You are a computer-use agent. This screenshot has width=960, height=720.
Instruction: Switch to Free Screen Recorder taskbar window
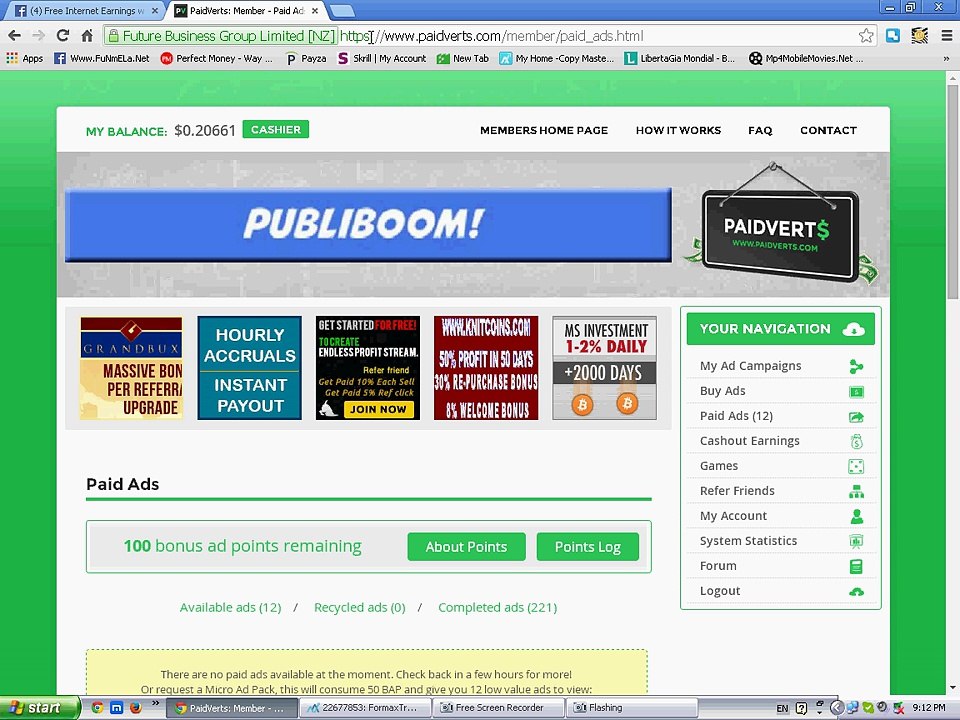coord(498,708)
